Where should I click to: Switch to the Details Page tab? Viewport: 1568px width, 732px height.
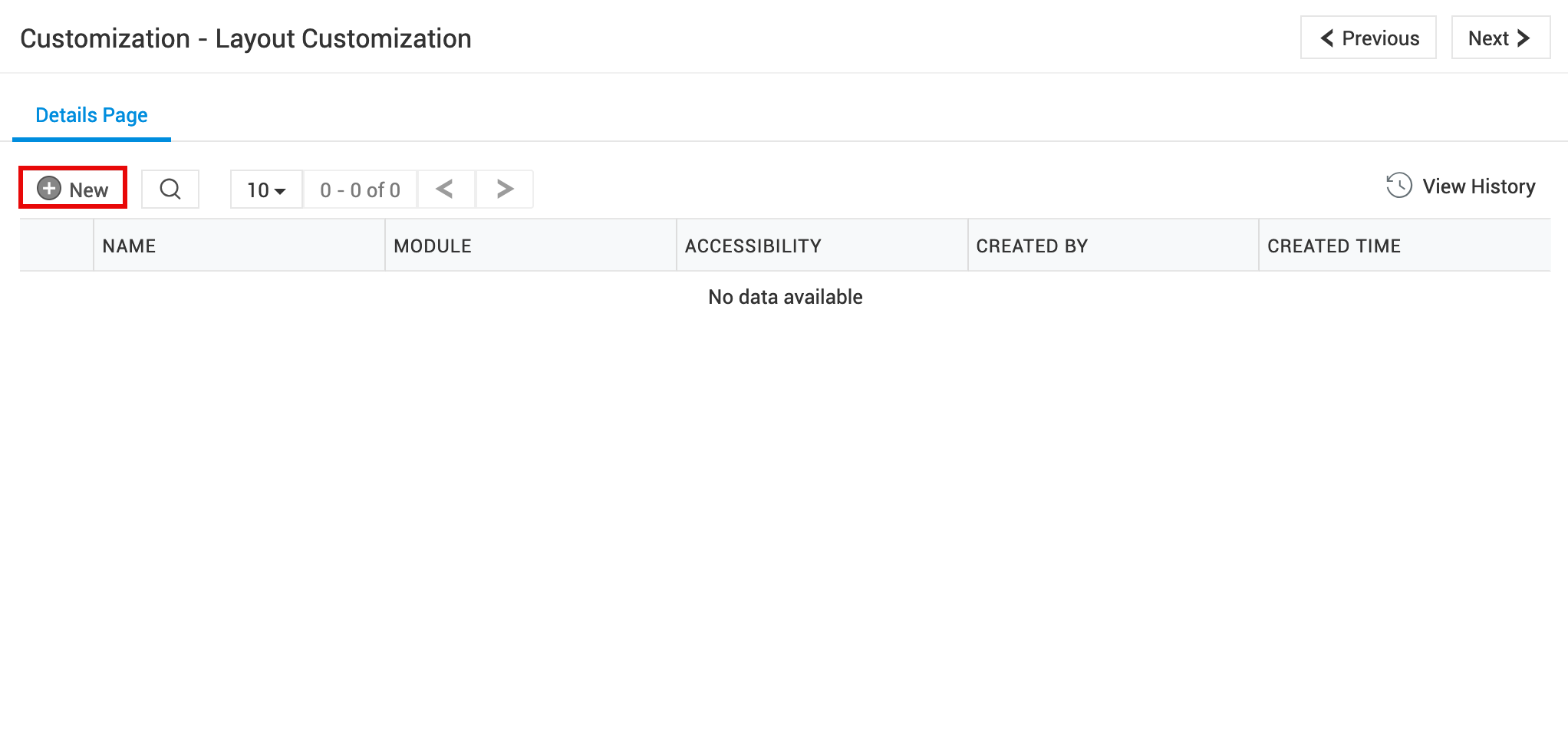(91, 115)
